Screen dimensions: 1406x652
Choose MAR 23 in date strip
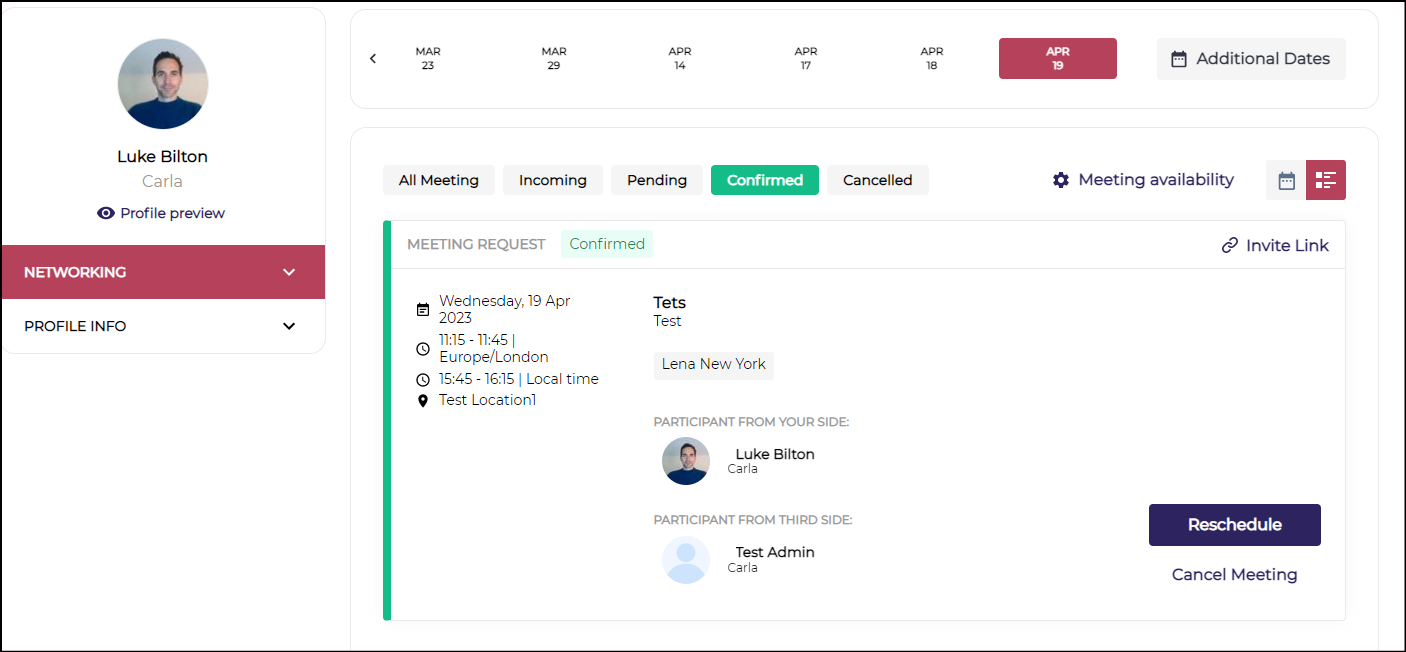[x=428, y=58]
